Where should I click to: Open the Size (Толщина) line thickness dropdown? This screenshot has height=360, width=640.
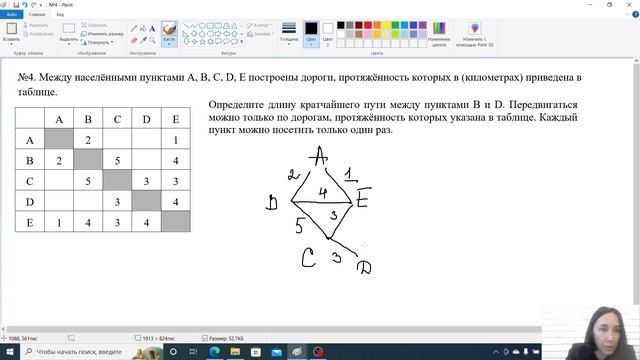tap(289, 33)
